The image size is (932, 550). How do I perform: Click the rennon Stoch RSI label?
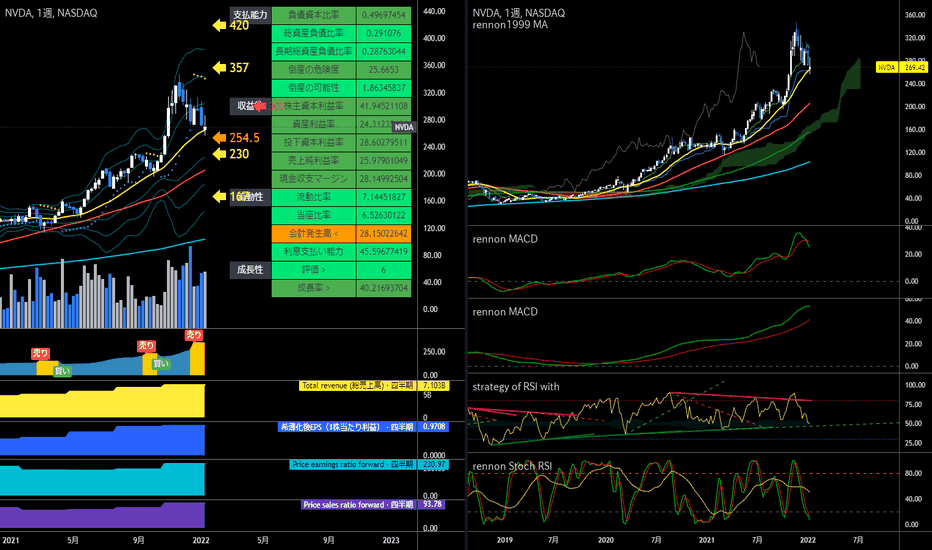click(x=512, y=466)
